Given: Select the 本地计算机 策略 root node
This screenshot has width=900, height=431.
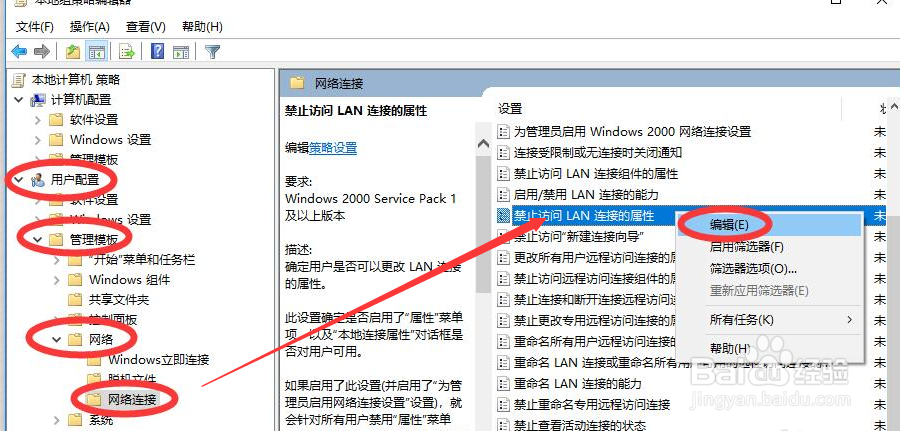Looking at the screenshot, I should (76, 79).
